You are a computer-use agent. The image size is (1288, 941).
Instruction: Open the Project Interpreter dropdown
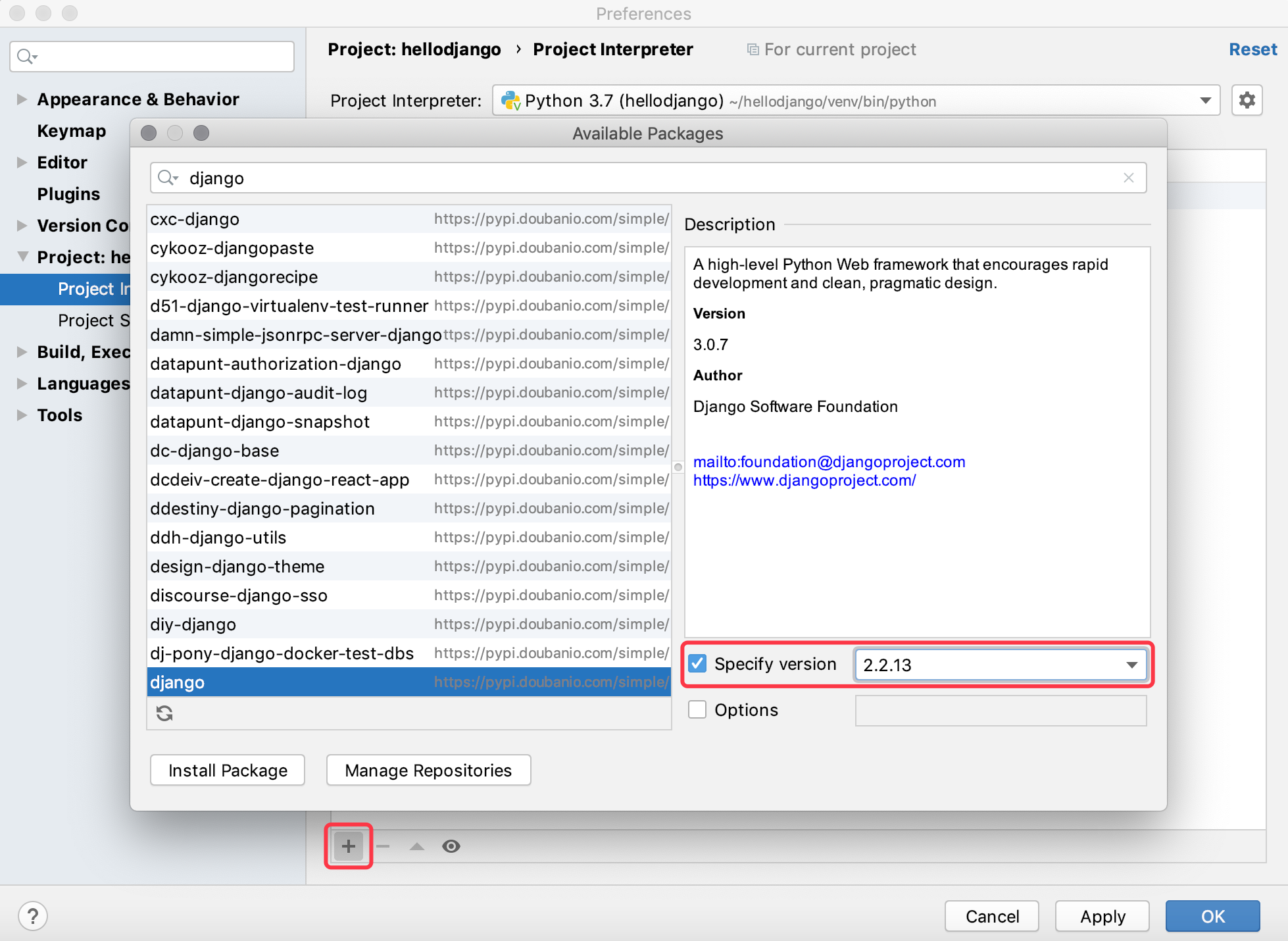pos(1205,101)
